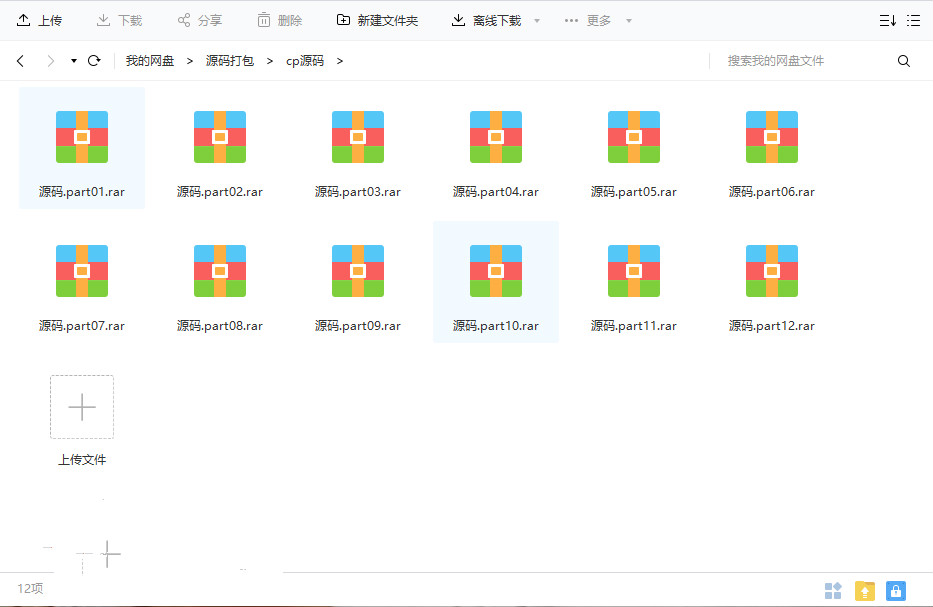Viewport: 933px width, 607px height.
Task: Go back with the left arrow
Action: 20,61
